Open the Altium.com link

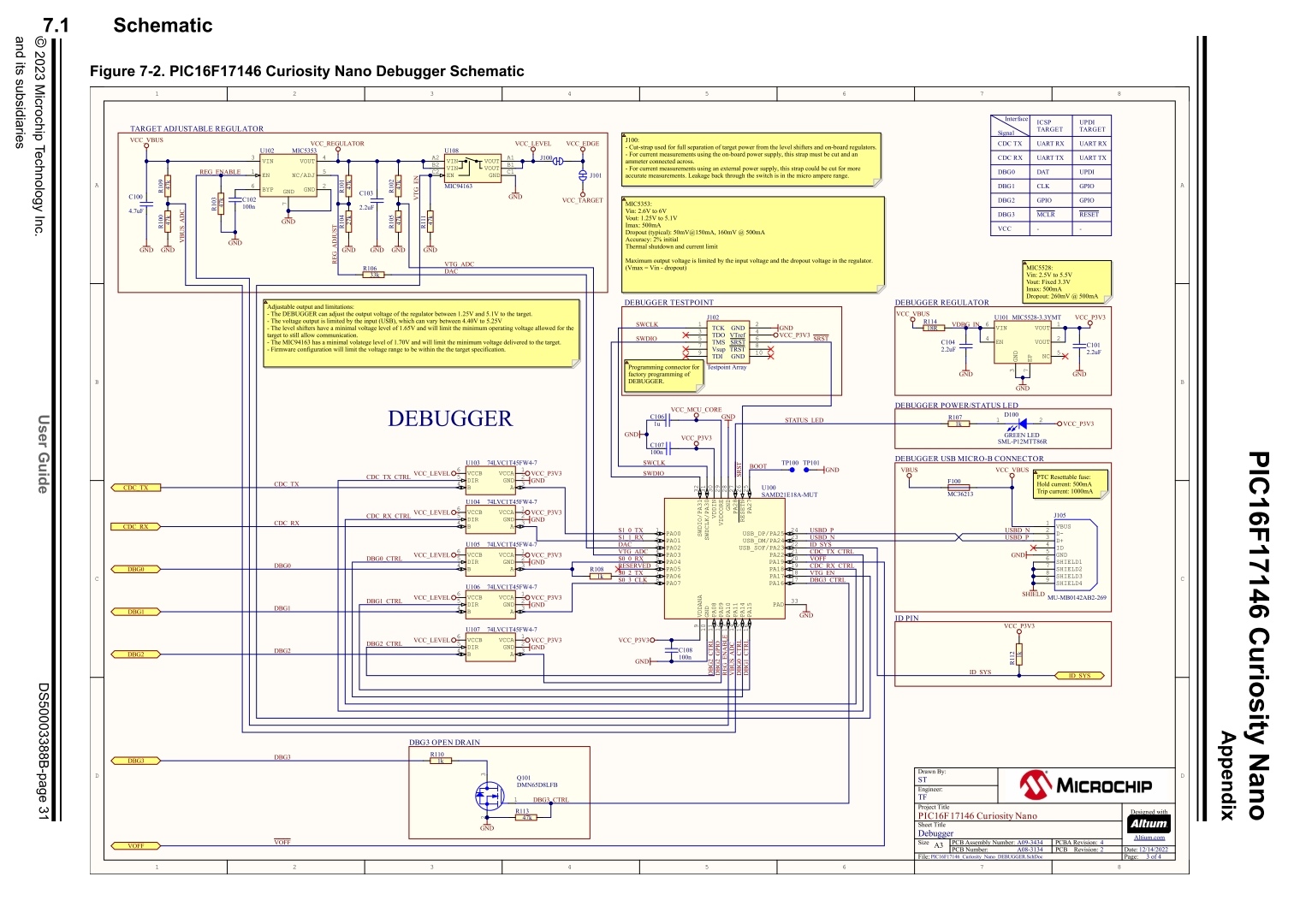click(1149, 838)
